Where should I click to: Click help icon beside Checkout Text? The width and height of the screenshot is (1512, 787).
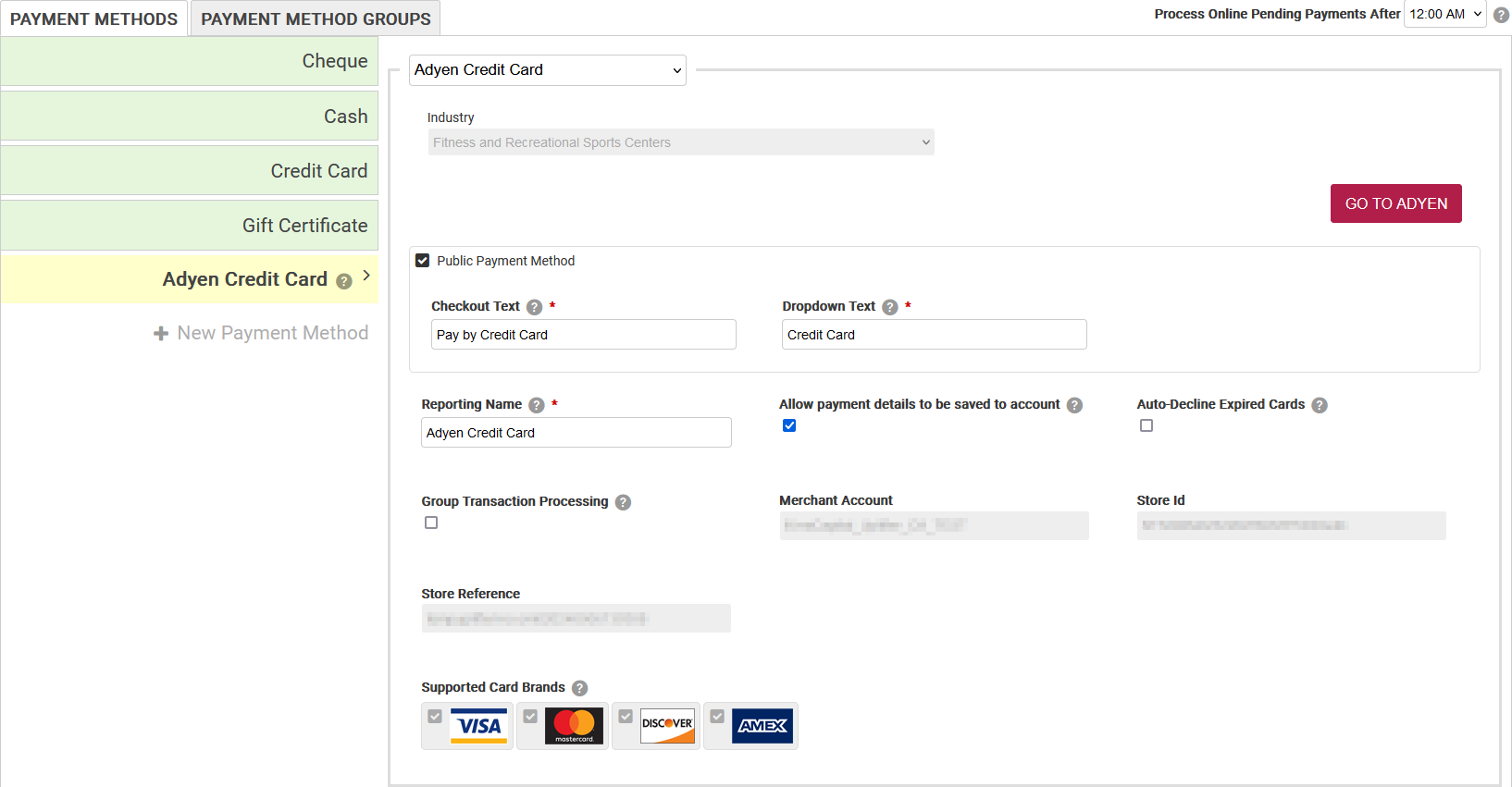tap(534, 307)
